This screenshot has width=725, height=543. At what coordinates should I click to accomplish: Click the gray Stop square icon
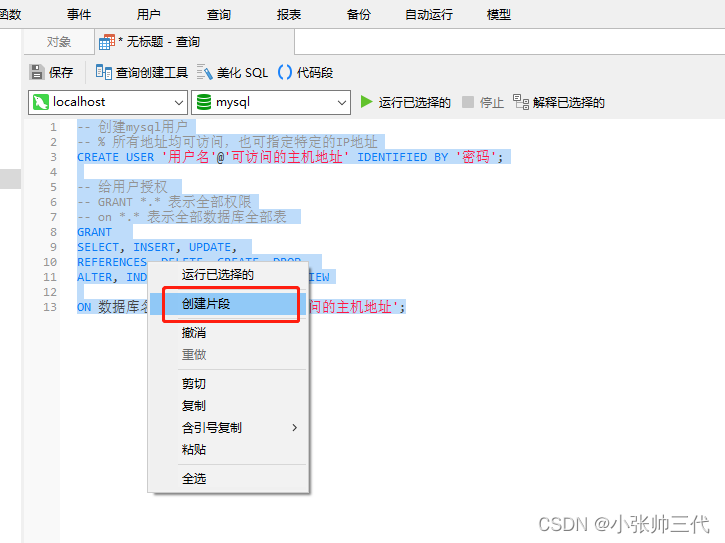click(467, 102)
